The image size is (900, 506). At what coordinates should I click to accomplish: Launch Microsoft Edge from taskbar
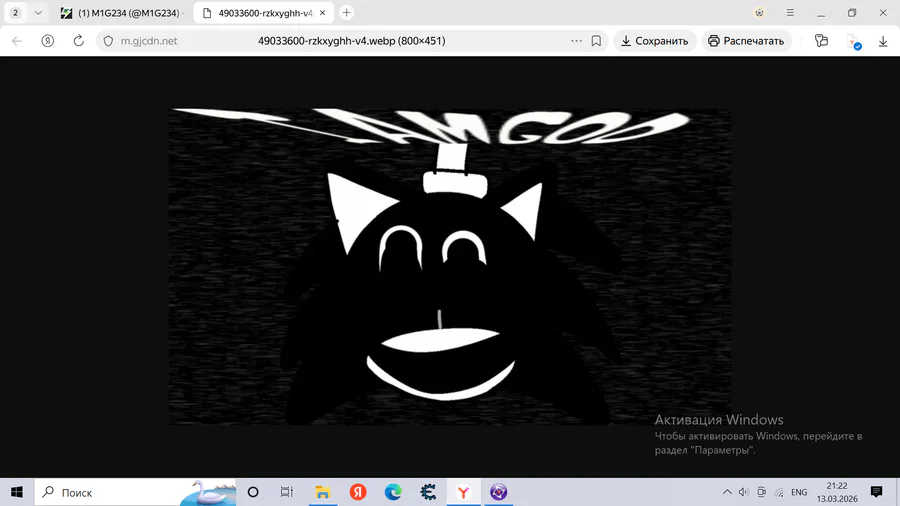[393, 492]
